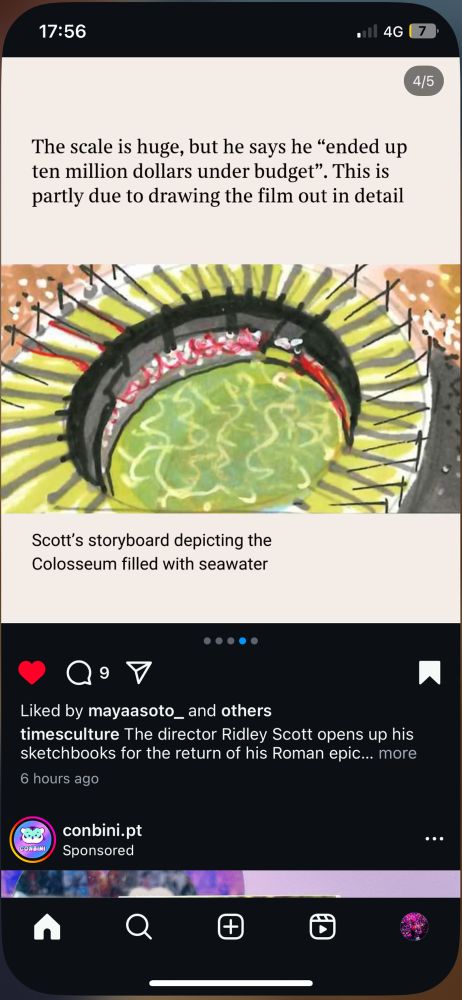Toggle the saved bookmark icon
Viewport: 462px width, 1000px height.
pyautogui.click(x=429, y=672)
